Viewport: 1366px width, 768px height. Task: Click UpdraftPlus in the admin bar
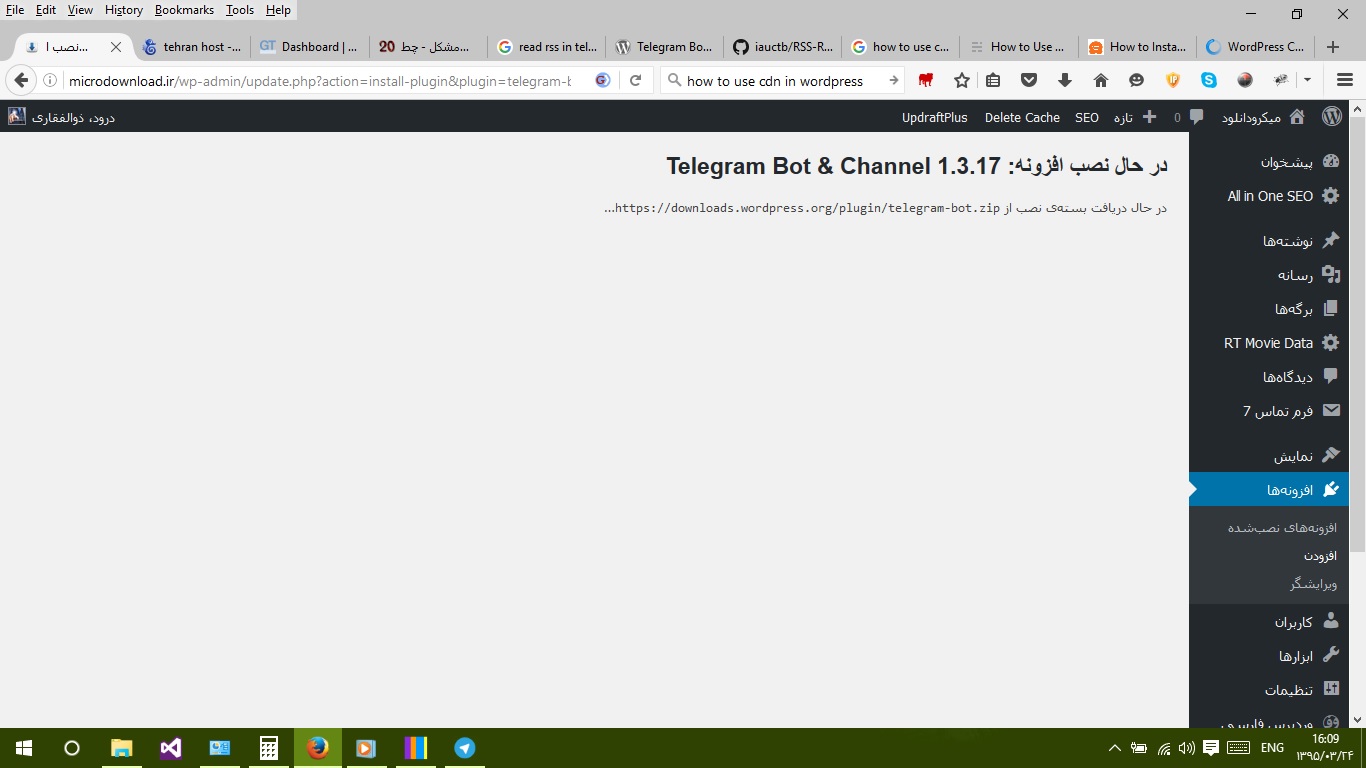(935, 117)
